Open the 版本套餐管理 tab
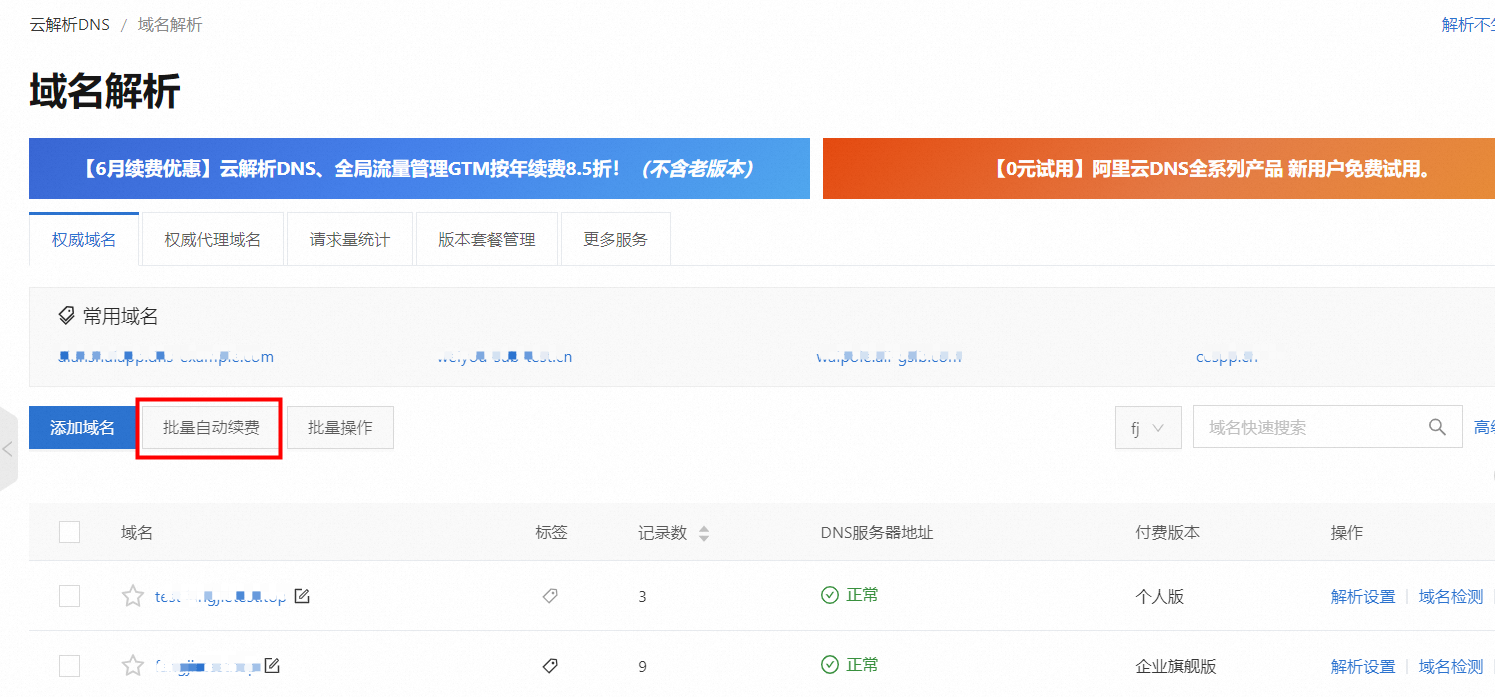1495x697 pixels. (x=487, y=239)
